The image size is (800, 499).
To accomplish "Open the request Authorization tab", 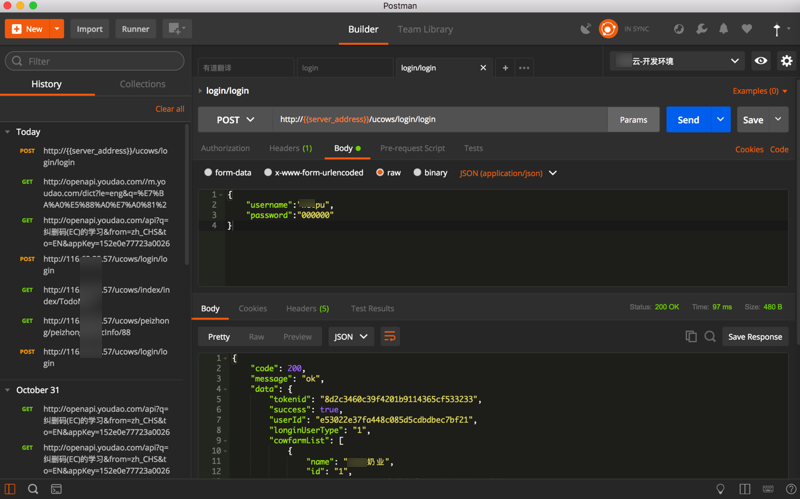I will (x=225, y=148).
